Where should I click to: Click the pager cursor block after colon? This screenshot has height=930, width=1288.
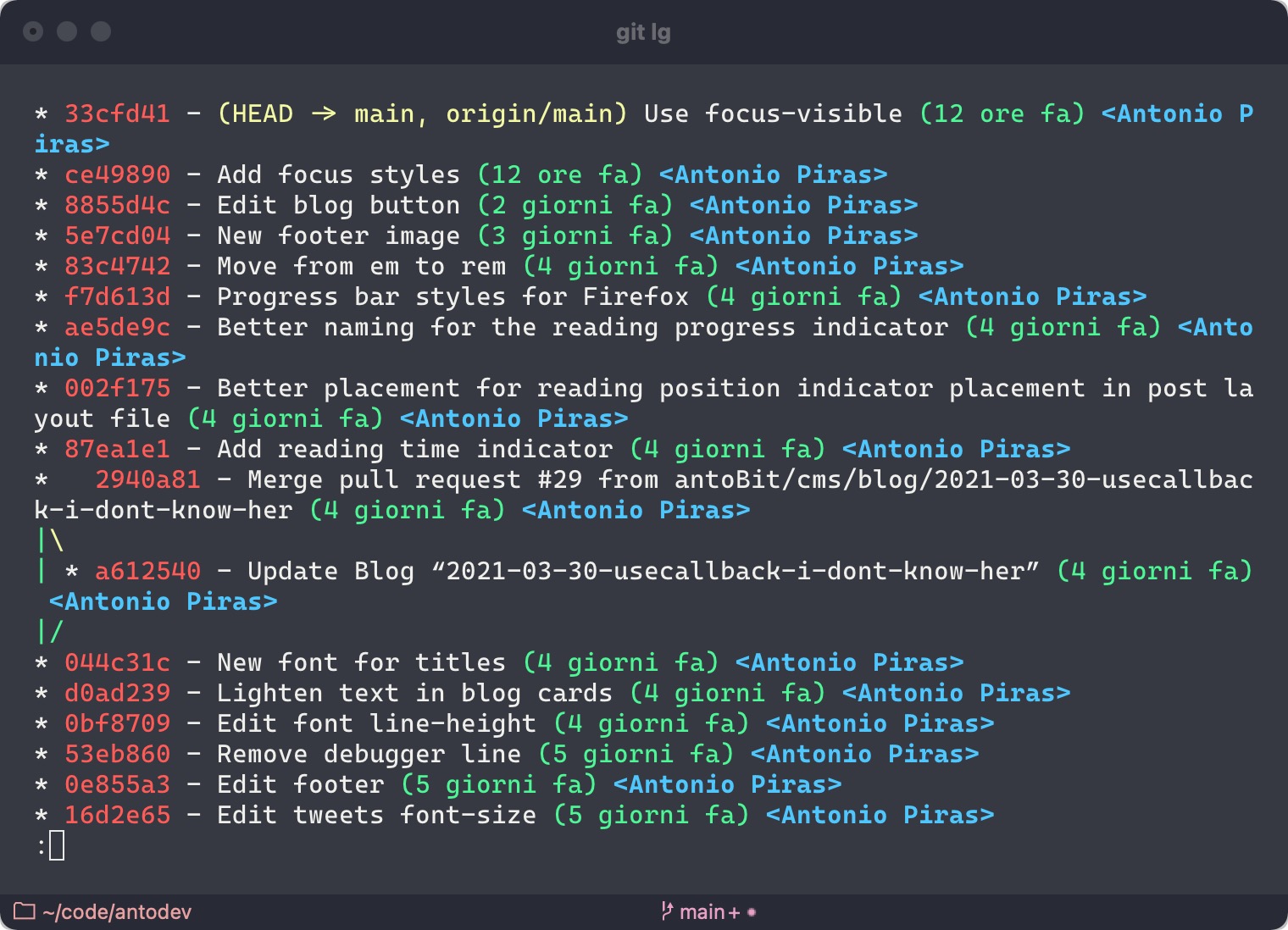(x=57, y=845)
